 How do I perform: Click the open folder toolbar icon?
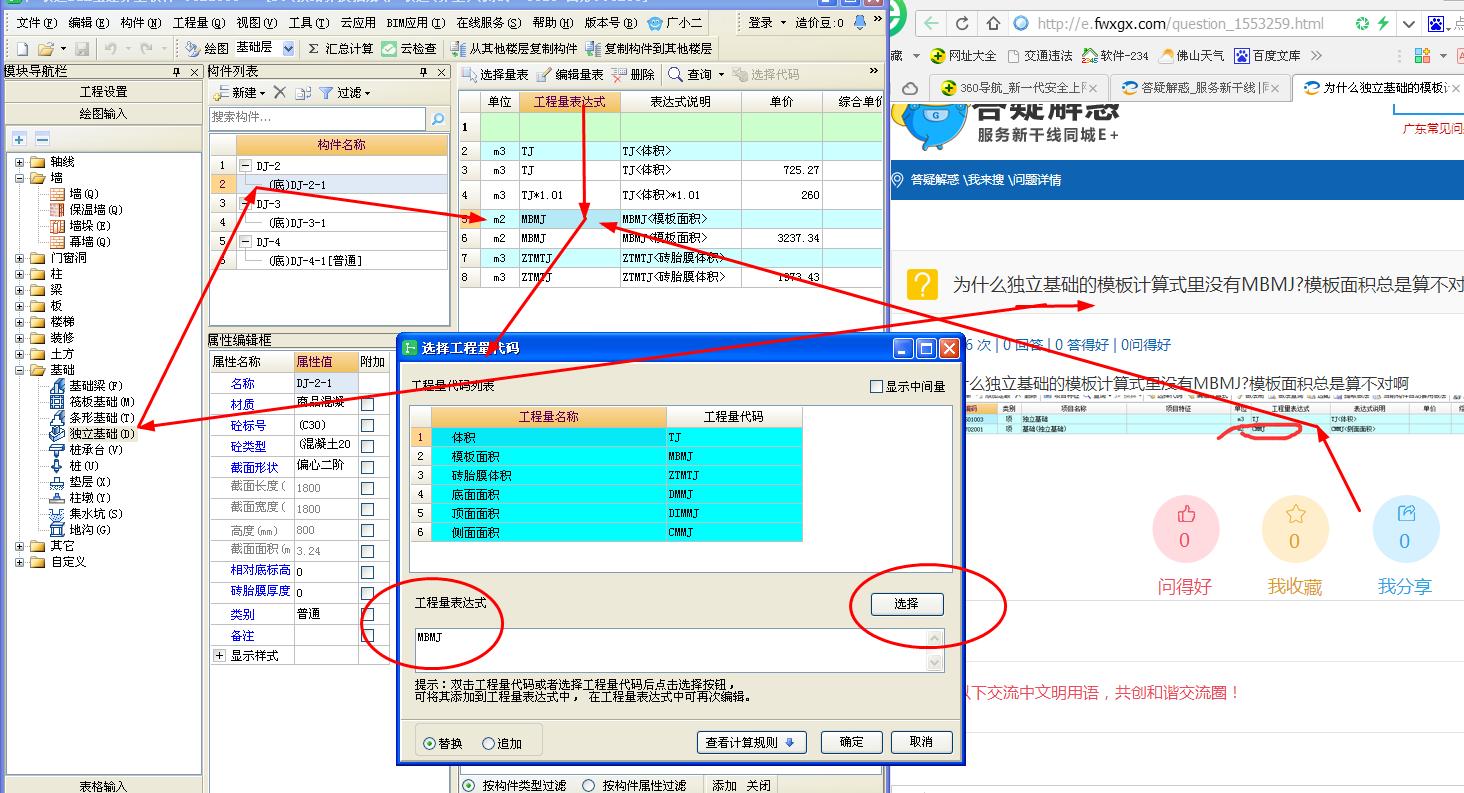tap(46, 48)
